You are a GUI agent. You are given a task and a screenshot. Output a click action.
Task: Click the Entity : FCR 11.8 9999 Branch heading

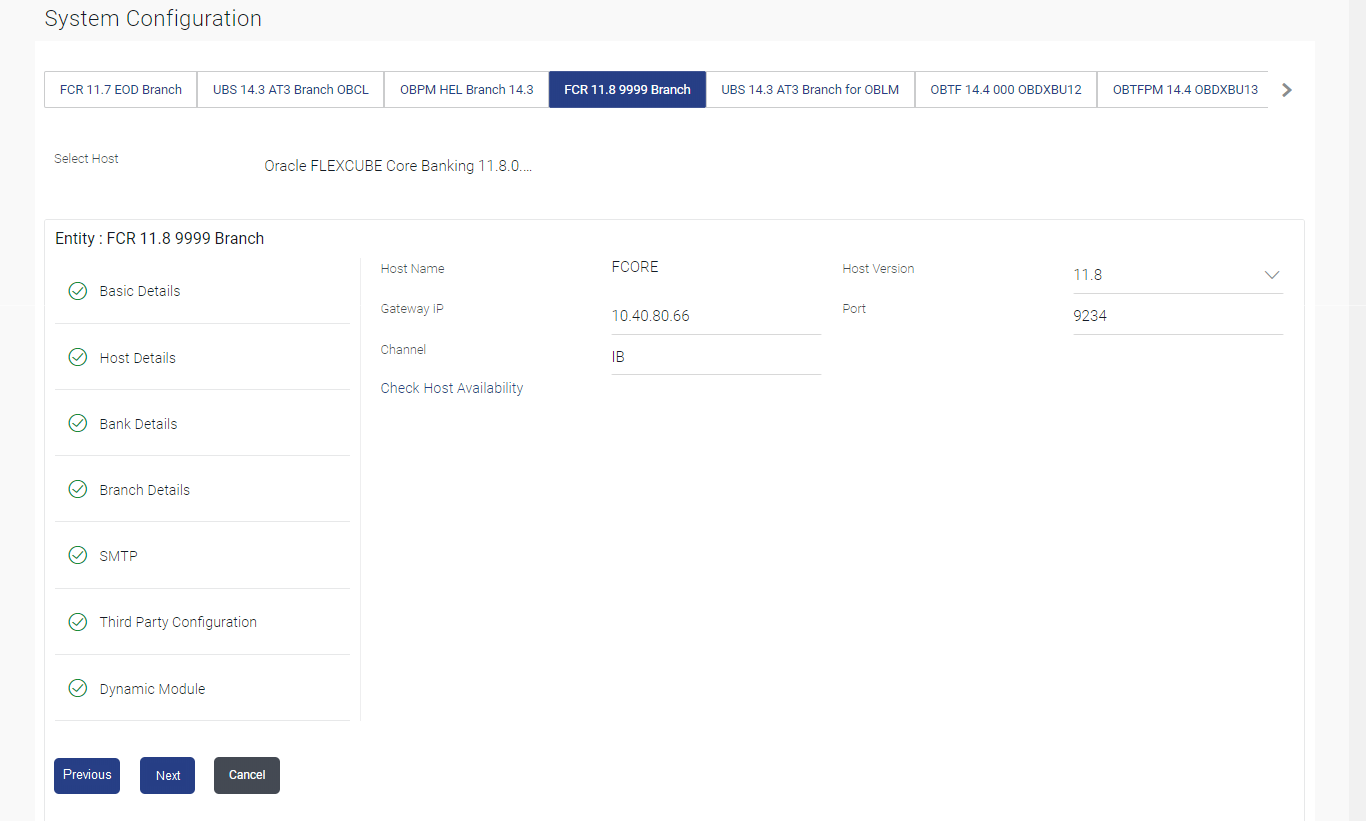pyautogui.click(x=160, y=238)
